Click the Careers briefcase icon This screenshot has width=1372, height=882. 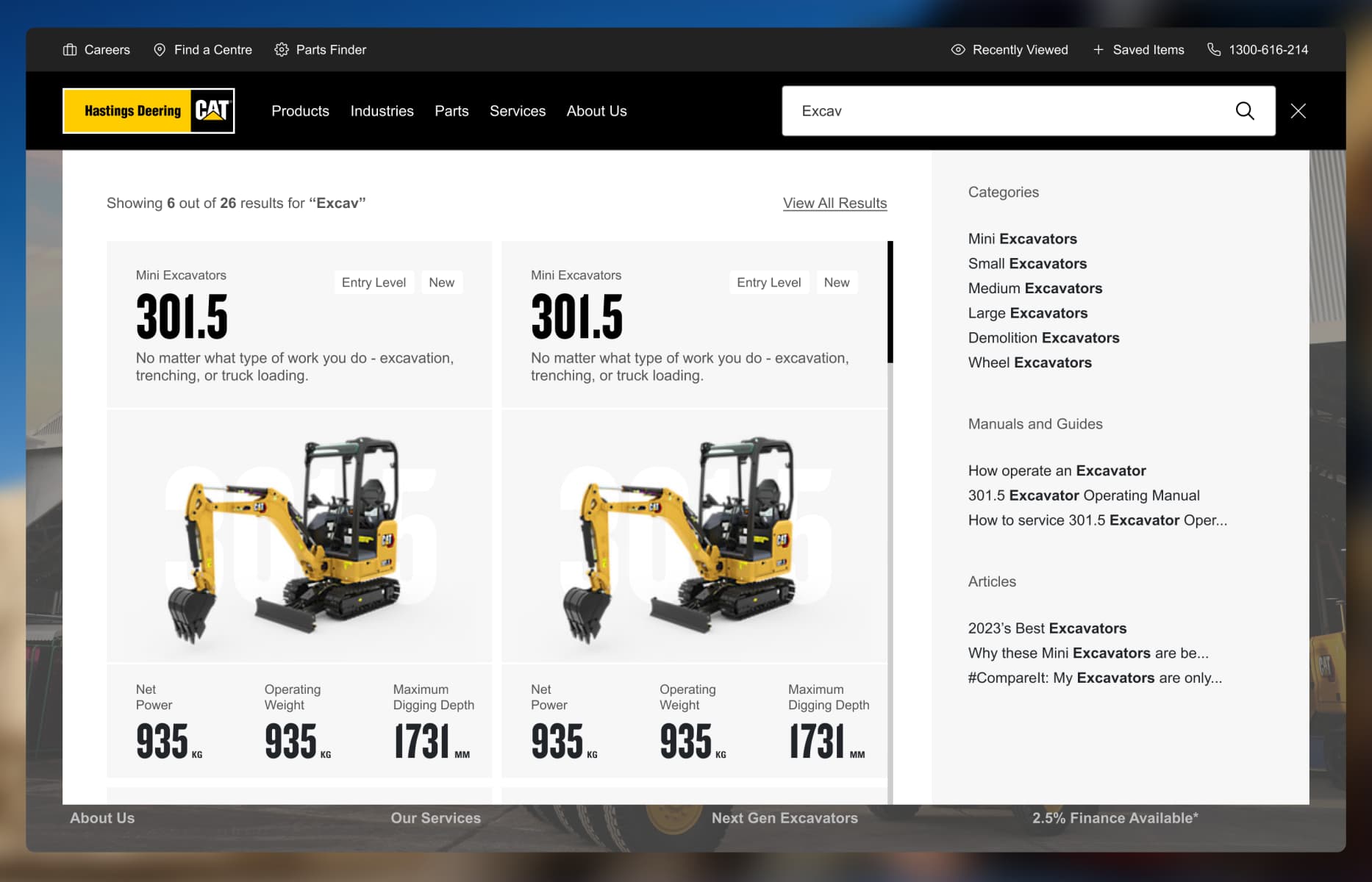(x=68, y=49)
